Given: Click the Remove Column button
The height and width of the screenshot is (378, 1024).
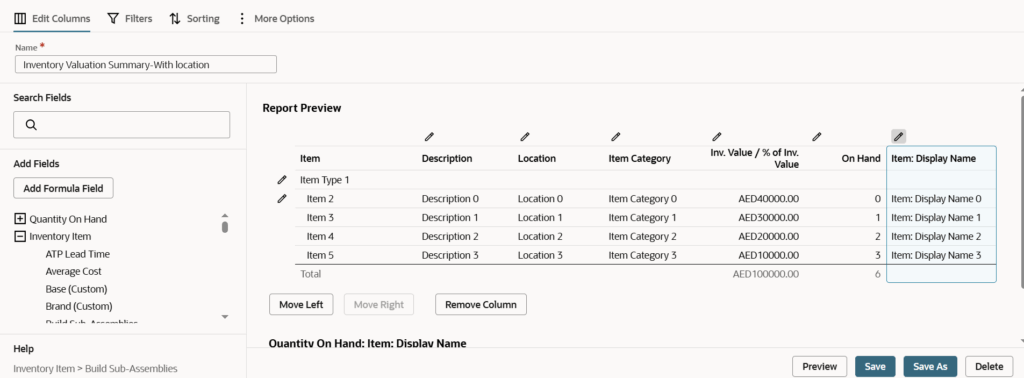Looking at the screenshot, I should [x=481, y=304].
